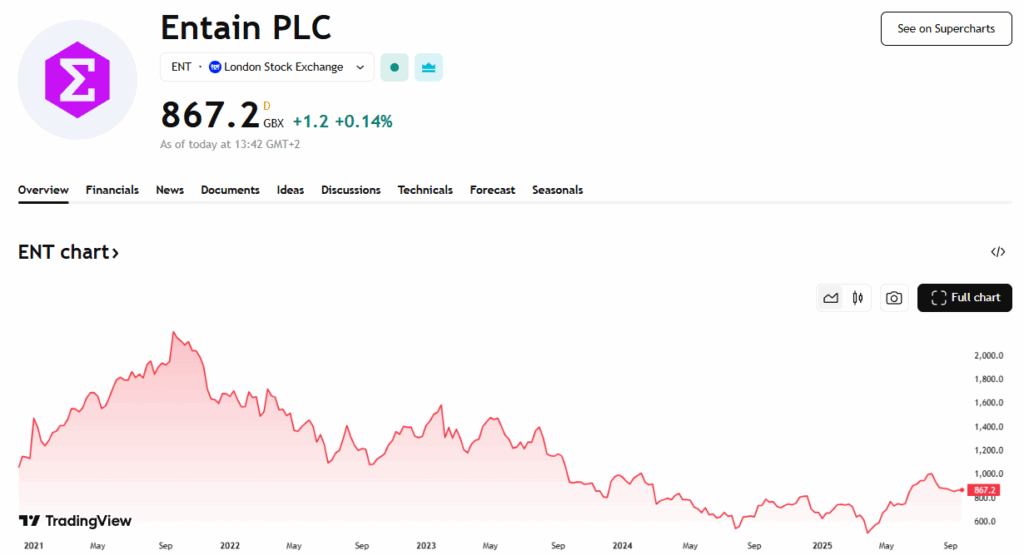Switch to the Discussions tab
The image size is (1024, 555).
pyautogui.click(x=351, y=190)
